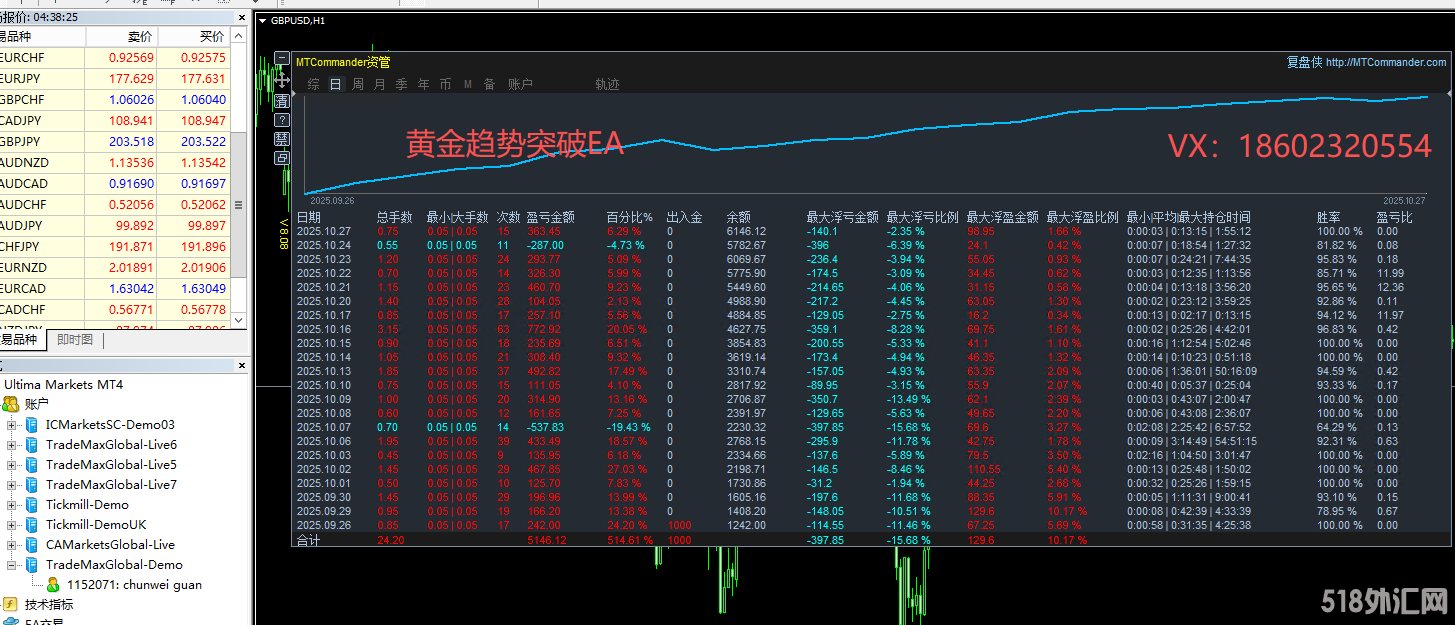Click the 技术指标 indicators icon in Navigator
Image resolution: width=1455 pixels, height=625 pixels.
coord(9,604)
